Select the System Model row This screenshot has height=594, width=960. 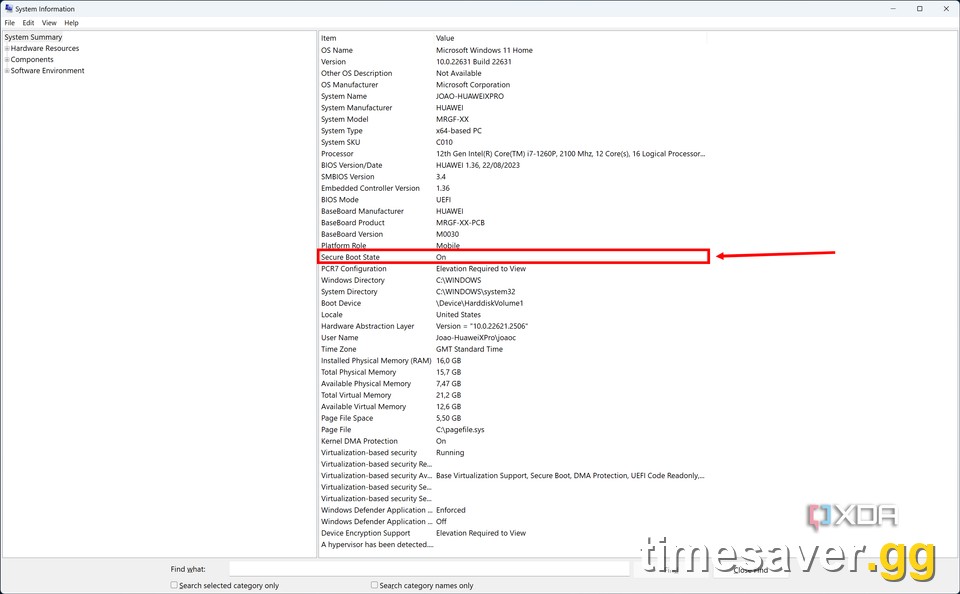point(512,119)
